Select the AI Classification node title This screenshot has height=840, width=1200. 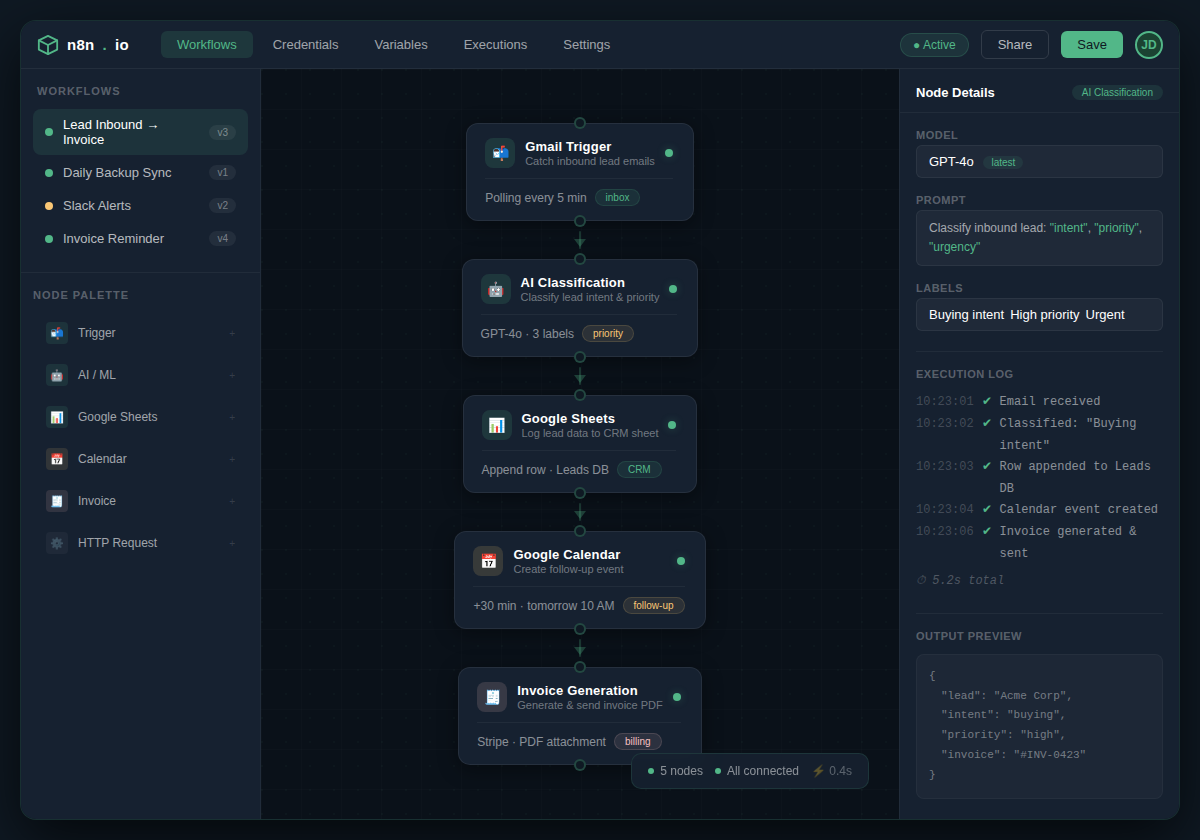coord(572,282)
